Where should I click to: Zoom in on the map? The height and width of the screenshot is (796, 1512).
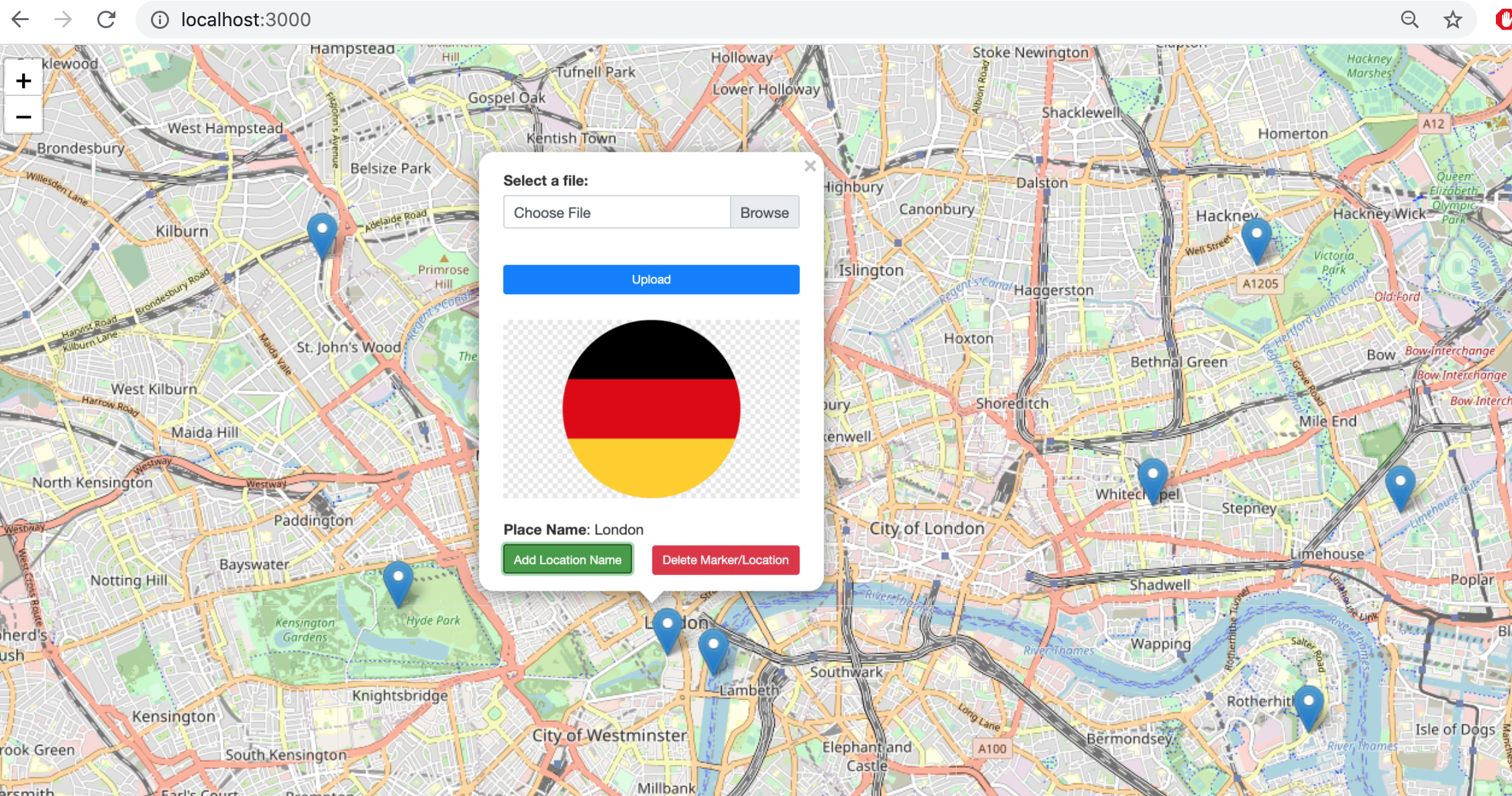point(23,81)
